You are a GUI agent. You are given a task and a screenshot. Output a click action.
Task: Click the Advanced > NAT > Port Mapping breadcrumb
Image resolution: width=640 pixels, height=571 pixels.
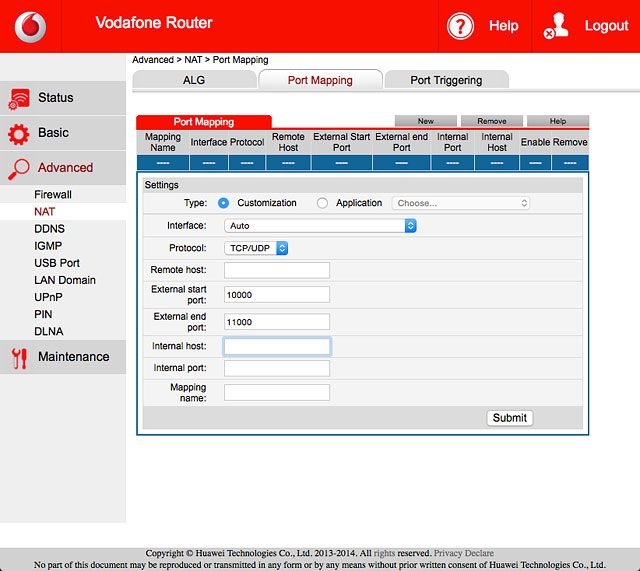[200, 60]
